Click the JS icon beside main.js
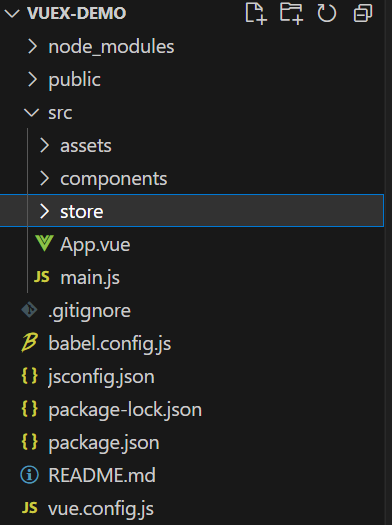Image resolution: width=392 pixels, height=525 pixels. point(42,277)
